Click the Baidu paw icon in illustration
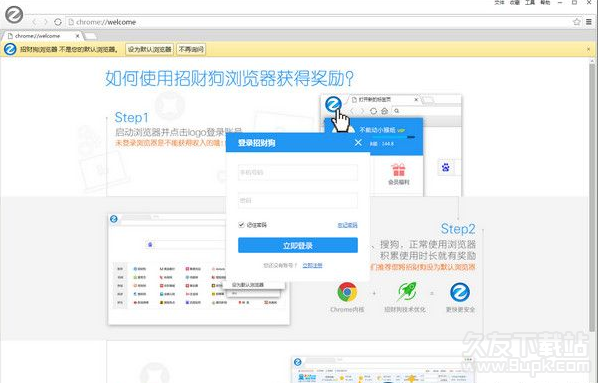The image size is (598, 383). click(x=445, y=167)
